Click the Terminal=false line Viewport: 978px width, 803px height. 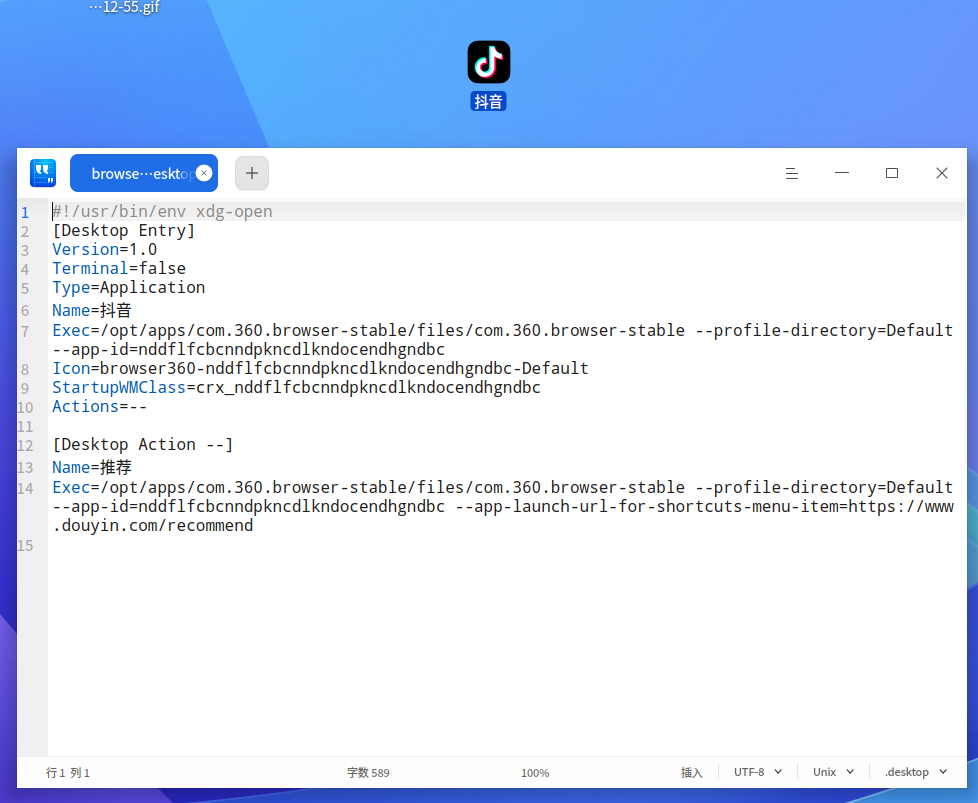coord(119,268)
